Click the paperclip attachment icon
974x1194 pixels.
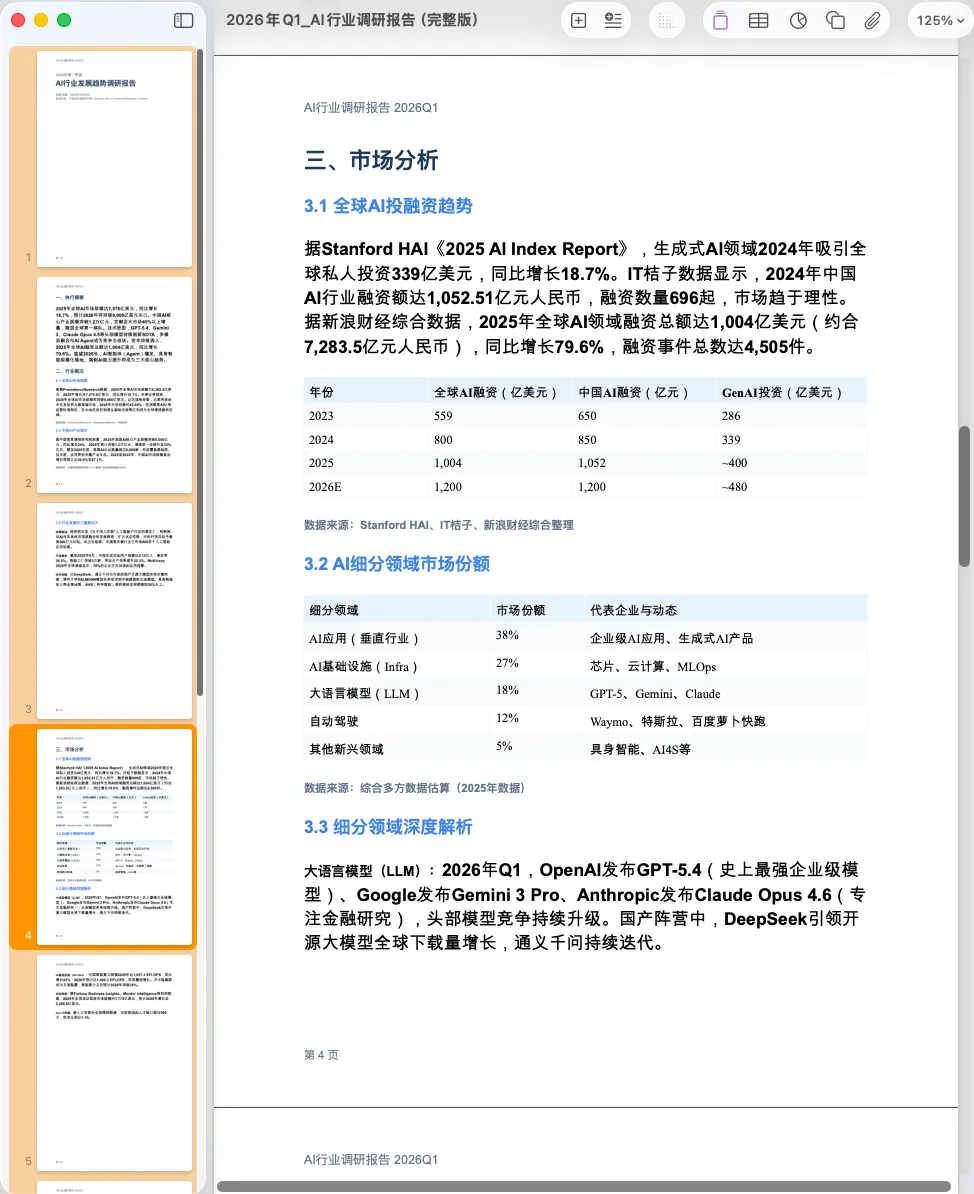[x=872, y=21]
